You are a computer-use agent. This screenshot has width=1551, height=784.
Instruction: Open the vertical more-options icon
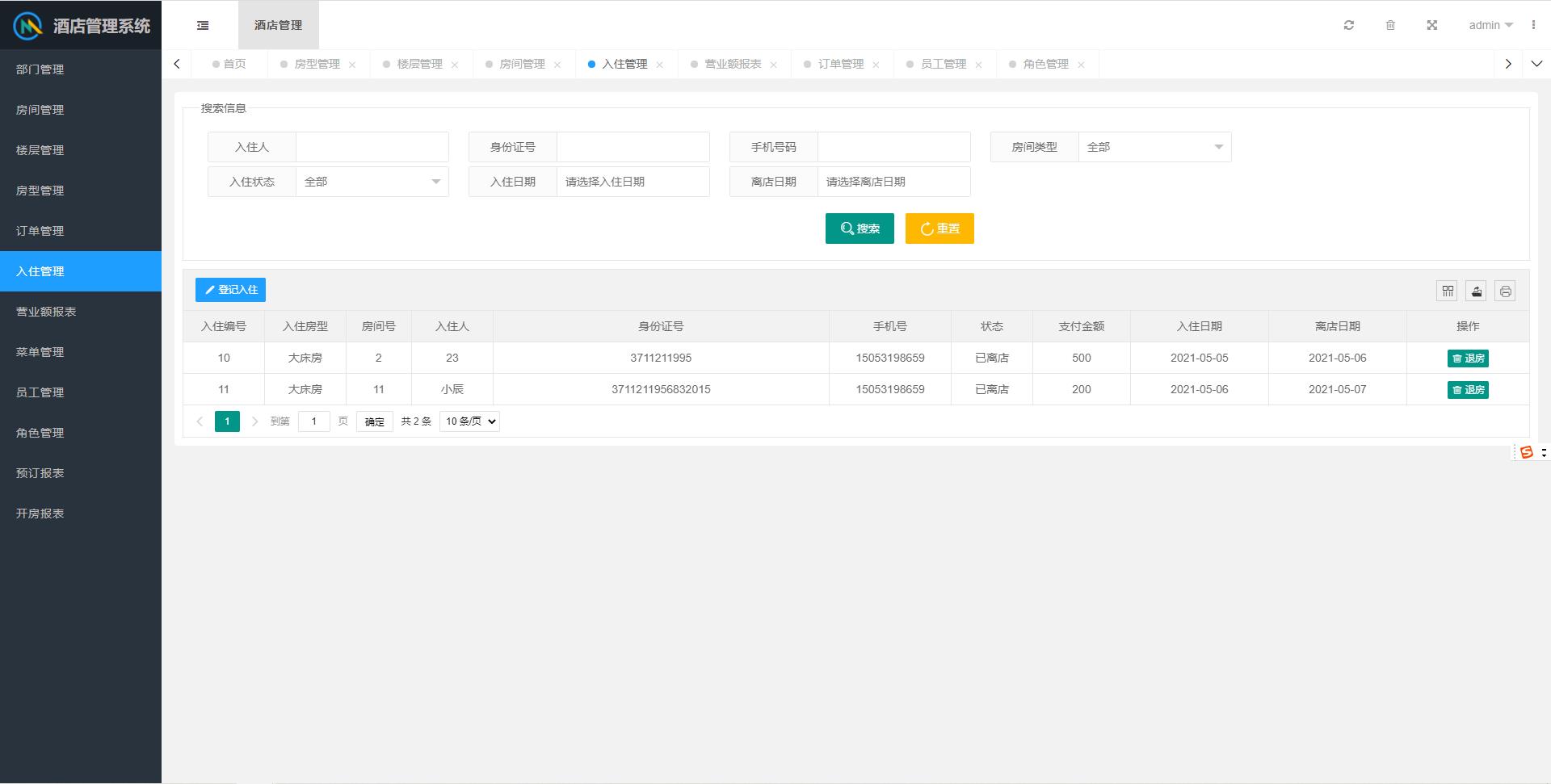(1533, 25)
